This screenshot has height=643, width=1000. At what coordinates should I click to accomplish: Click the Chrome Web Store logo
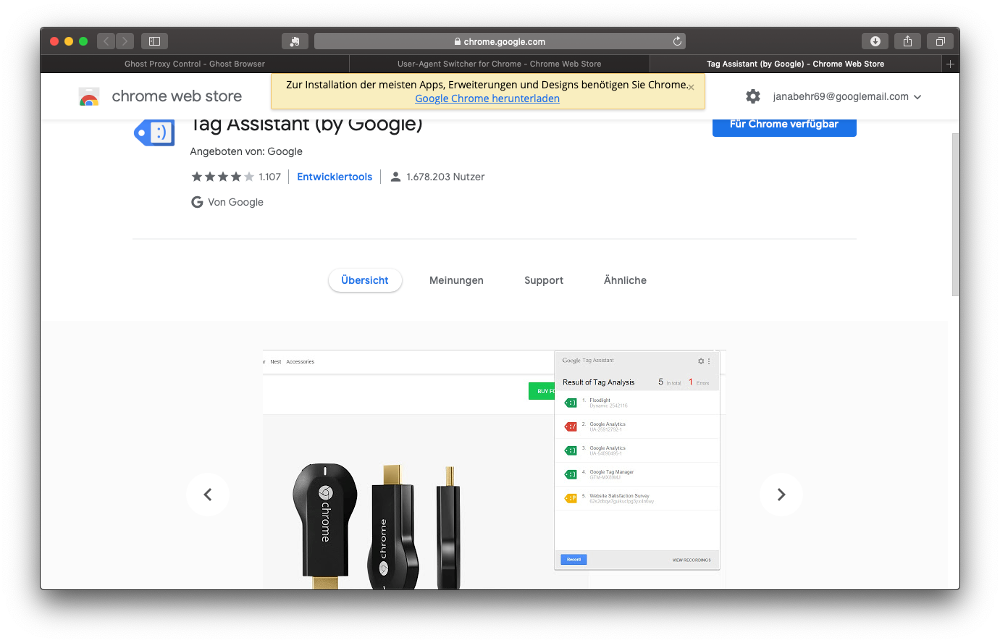pyautogui.click(x=89, y=97)
